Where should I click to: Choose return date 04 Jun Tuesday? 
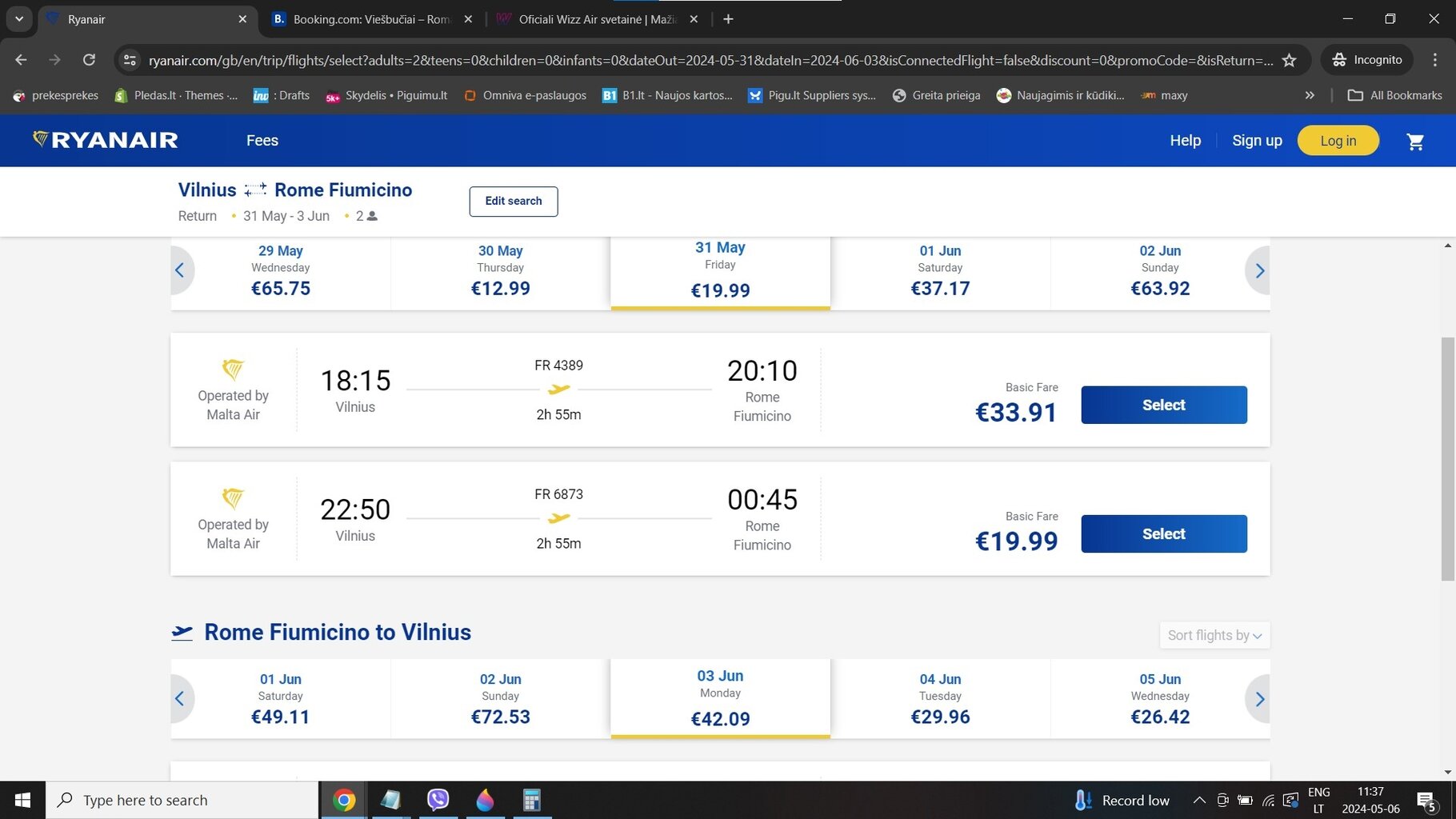940,699
